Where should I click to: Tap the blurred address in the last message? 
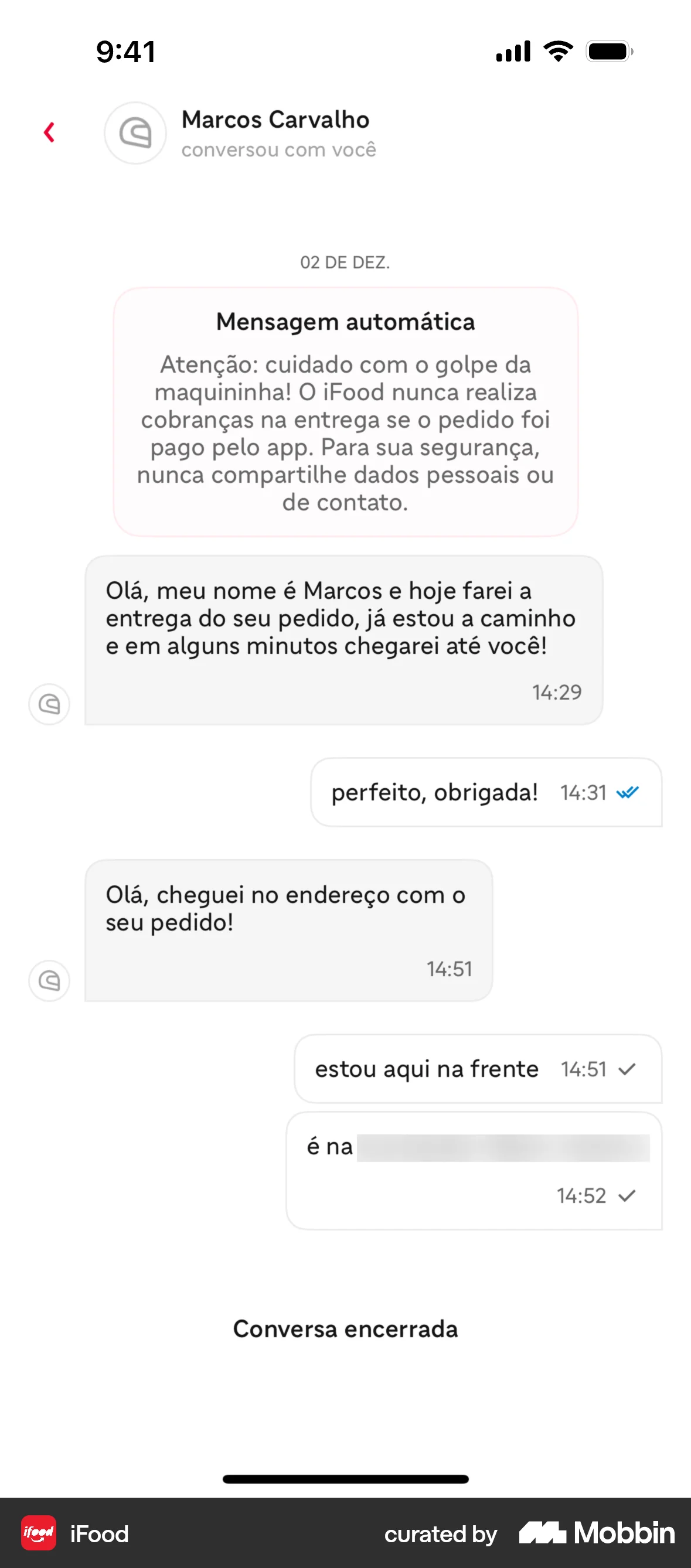coord(503,1148)
